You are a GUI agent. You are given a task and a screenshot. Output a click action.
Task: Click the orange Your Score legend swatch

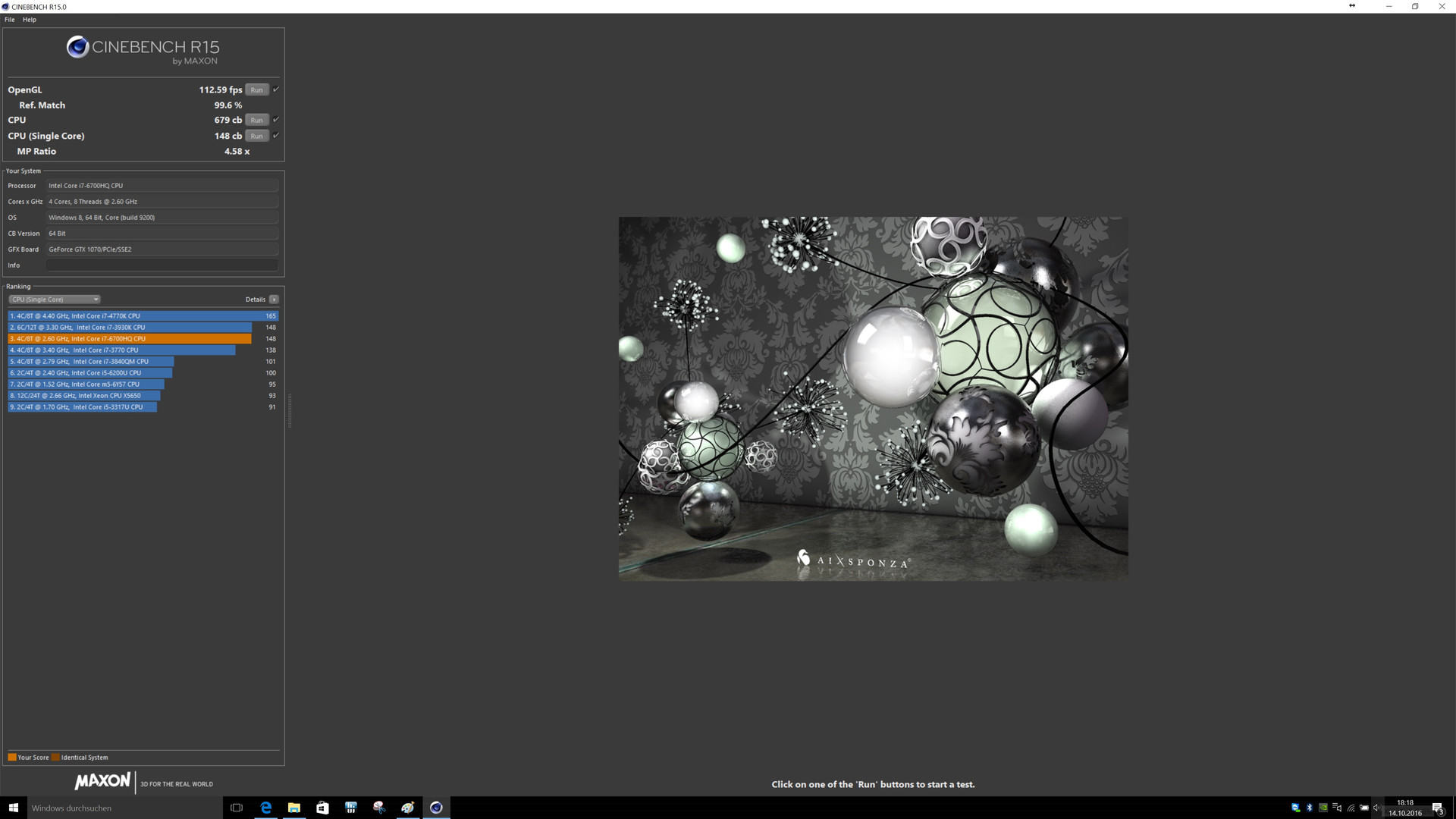pos(12,757)
